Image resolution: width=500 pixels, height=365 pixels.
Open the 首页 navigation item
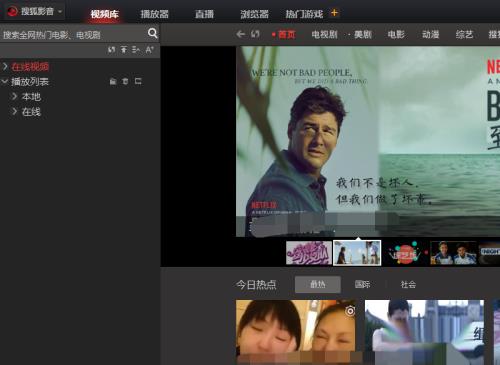click(x=287, y=34)
